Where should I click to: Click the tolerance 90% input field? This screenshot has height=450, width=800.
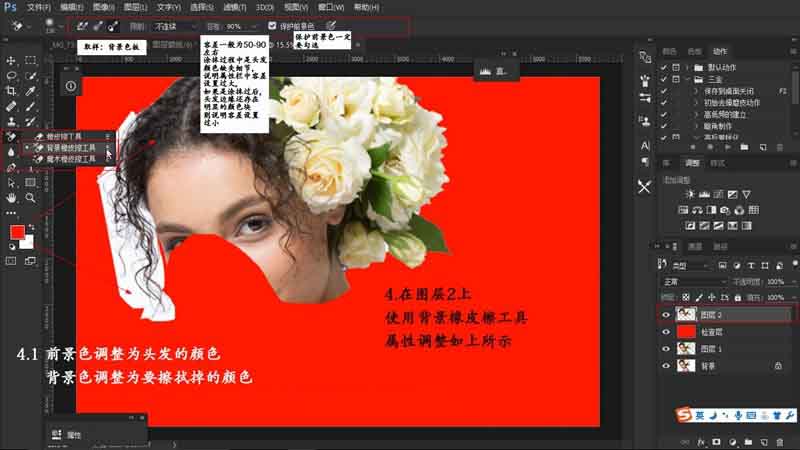pos(240,25)
